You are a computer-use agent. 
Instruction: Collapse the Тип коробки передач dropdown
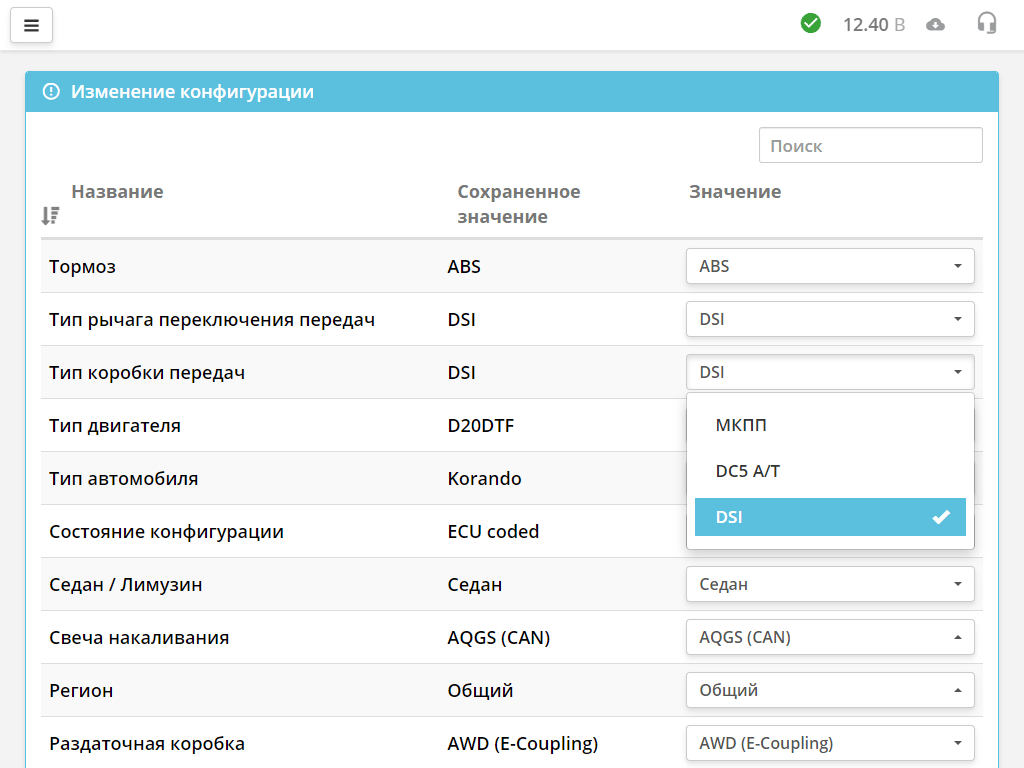(x=830, y=372)
